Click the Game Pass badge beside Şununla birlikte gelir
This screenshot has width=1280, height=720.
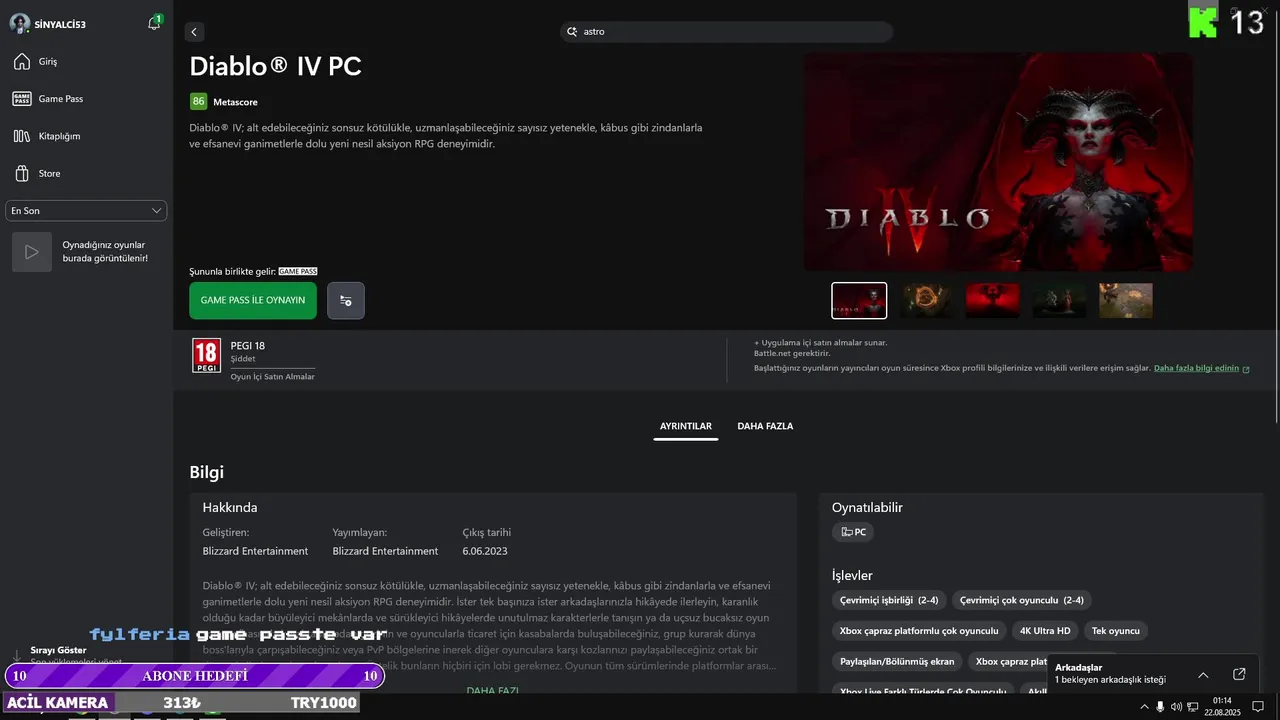click(298, 271)
